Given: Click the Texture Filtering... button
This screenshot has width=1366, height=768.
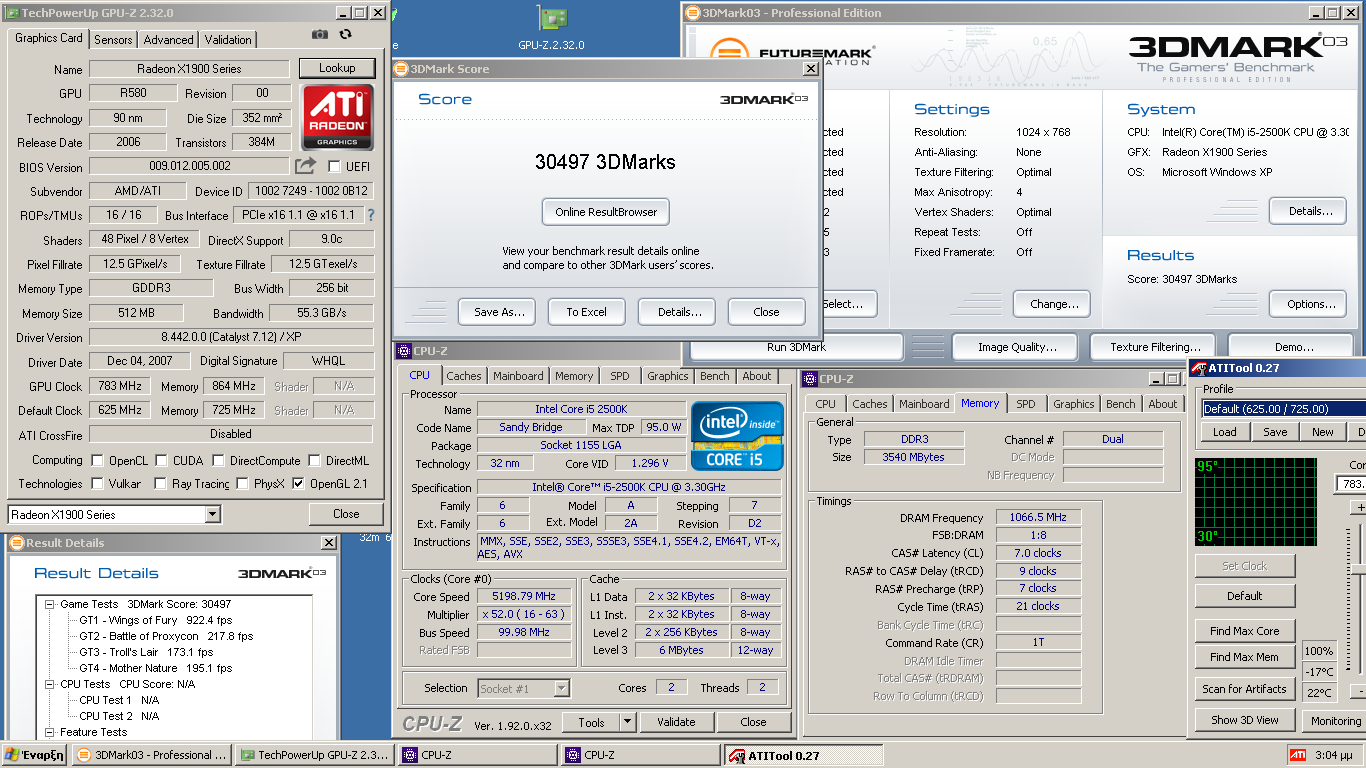Looking at the screenshot, I should [x=1155, y=347].
